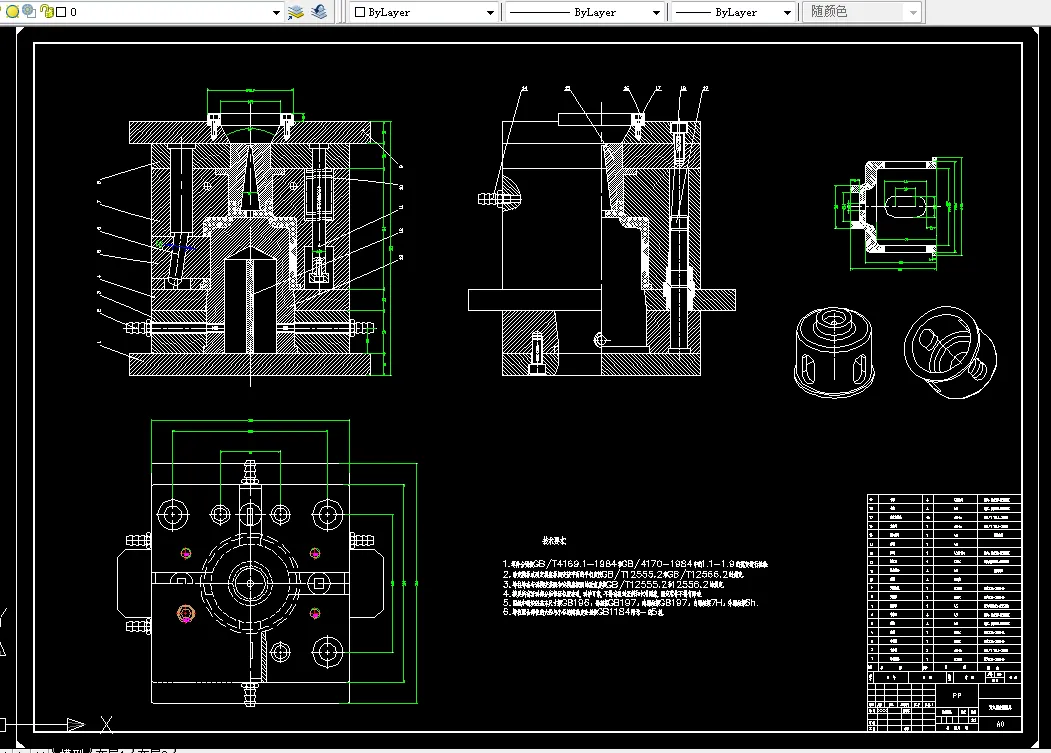Click the UCS X-axis icon in drawing
Viewport: 1051px width, 753px height.
(75, 724)
